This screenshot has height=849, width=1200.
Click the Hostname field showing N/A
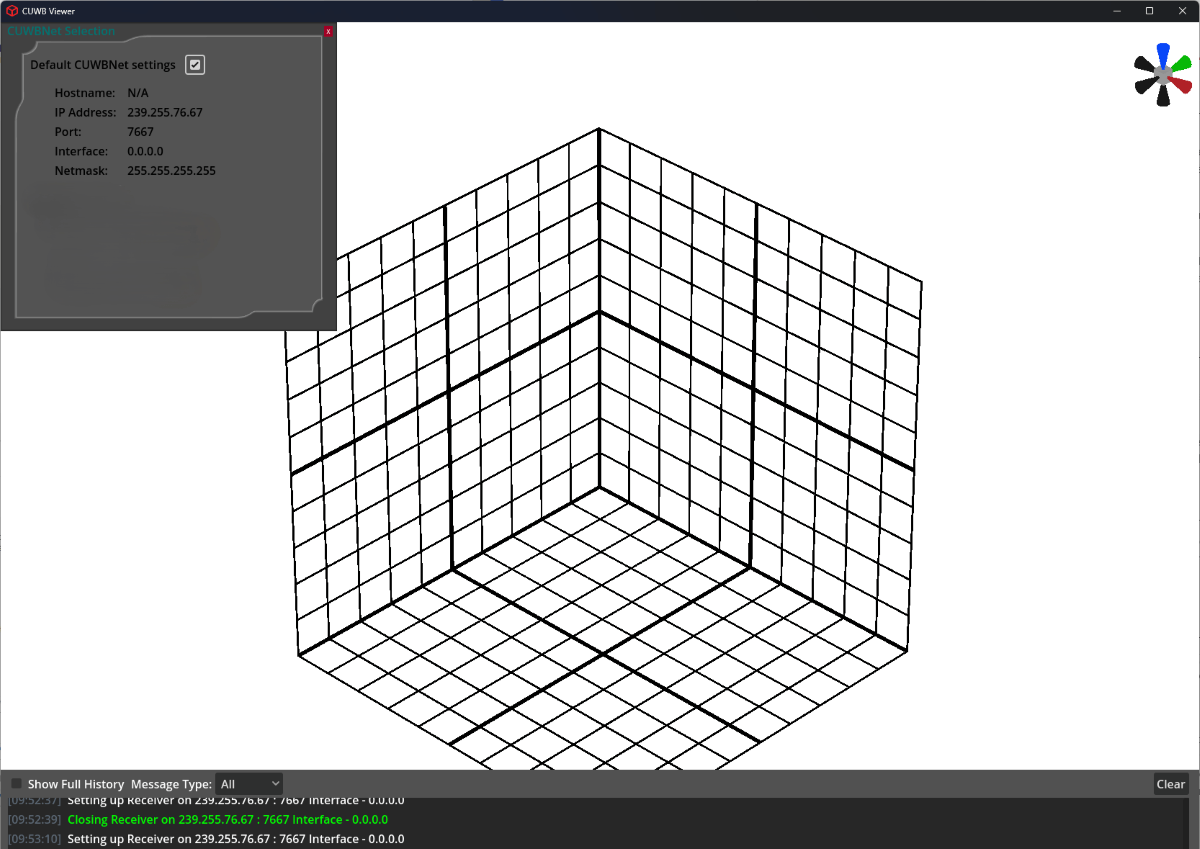click(136, 92)
